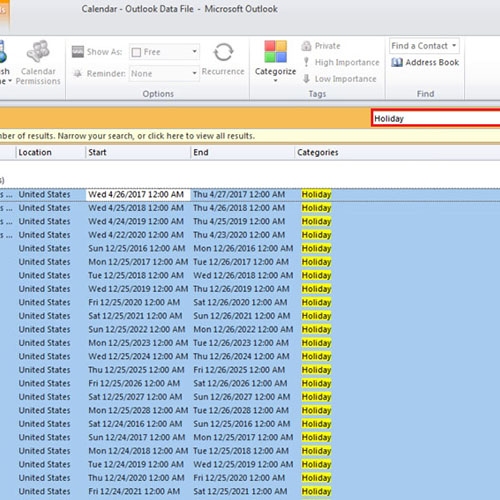Screen dimensions: 500x500
Task: Click End date Thu 4/27/2017
Action: click(239, 195)
